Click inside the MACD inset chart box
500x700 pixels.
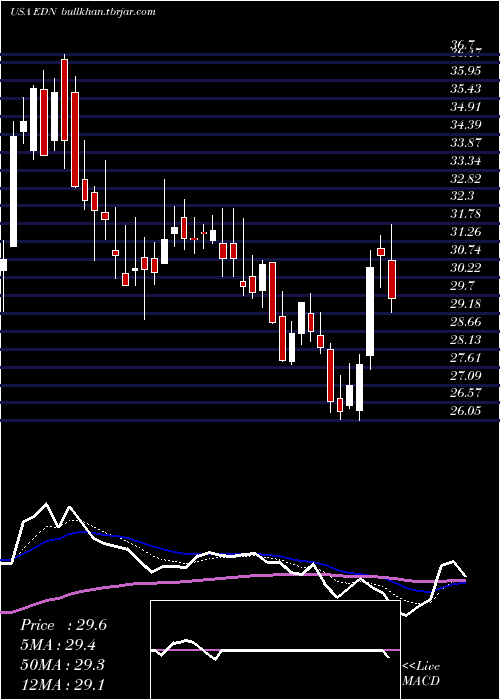[x=275, y=650]
